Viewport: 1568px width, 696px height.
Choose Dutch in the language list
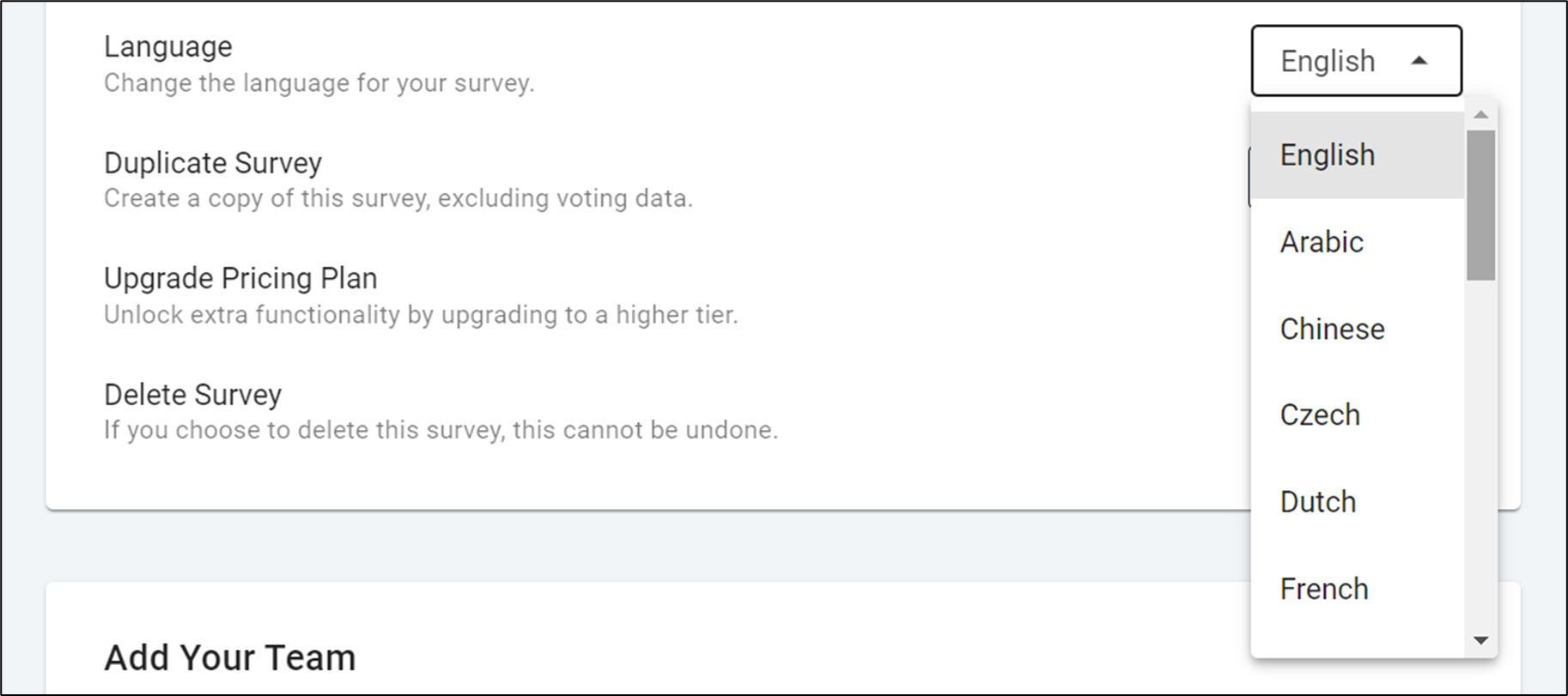1318,502
